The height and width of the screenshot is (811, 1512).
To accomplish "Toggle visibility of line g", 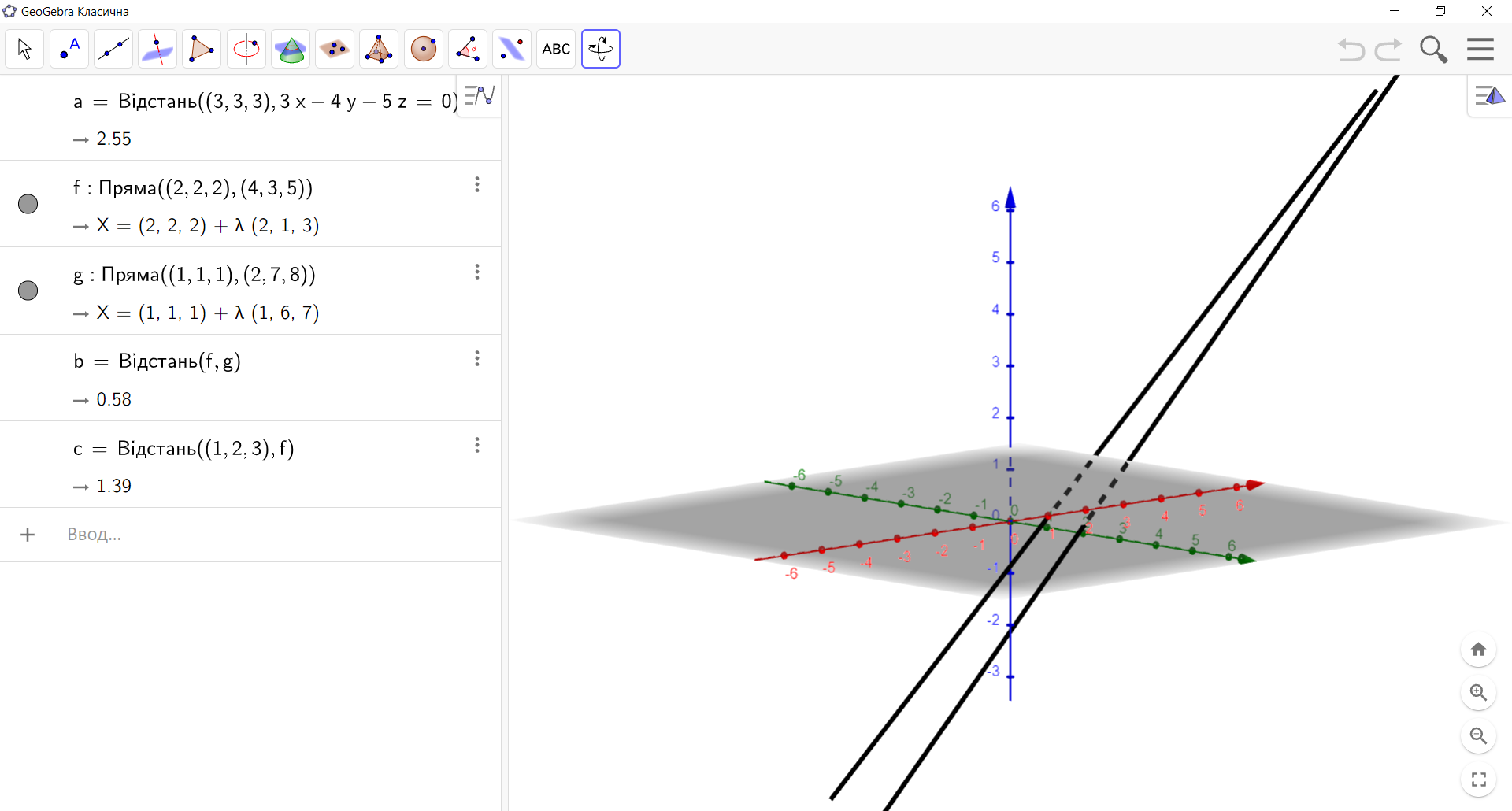I will pos(28,290).
